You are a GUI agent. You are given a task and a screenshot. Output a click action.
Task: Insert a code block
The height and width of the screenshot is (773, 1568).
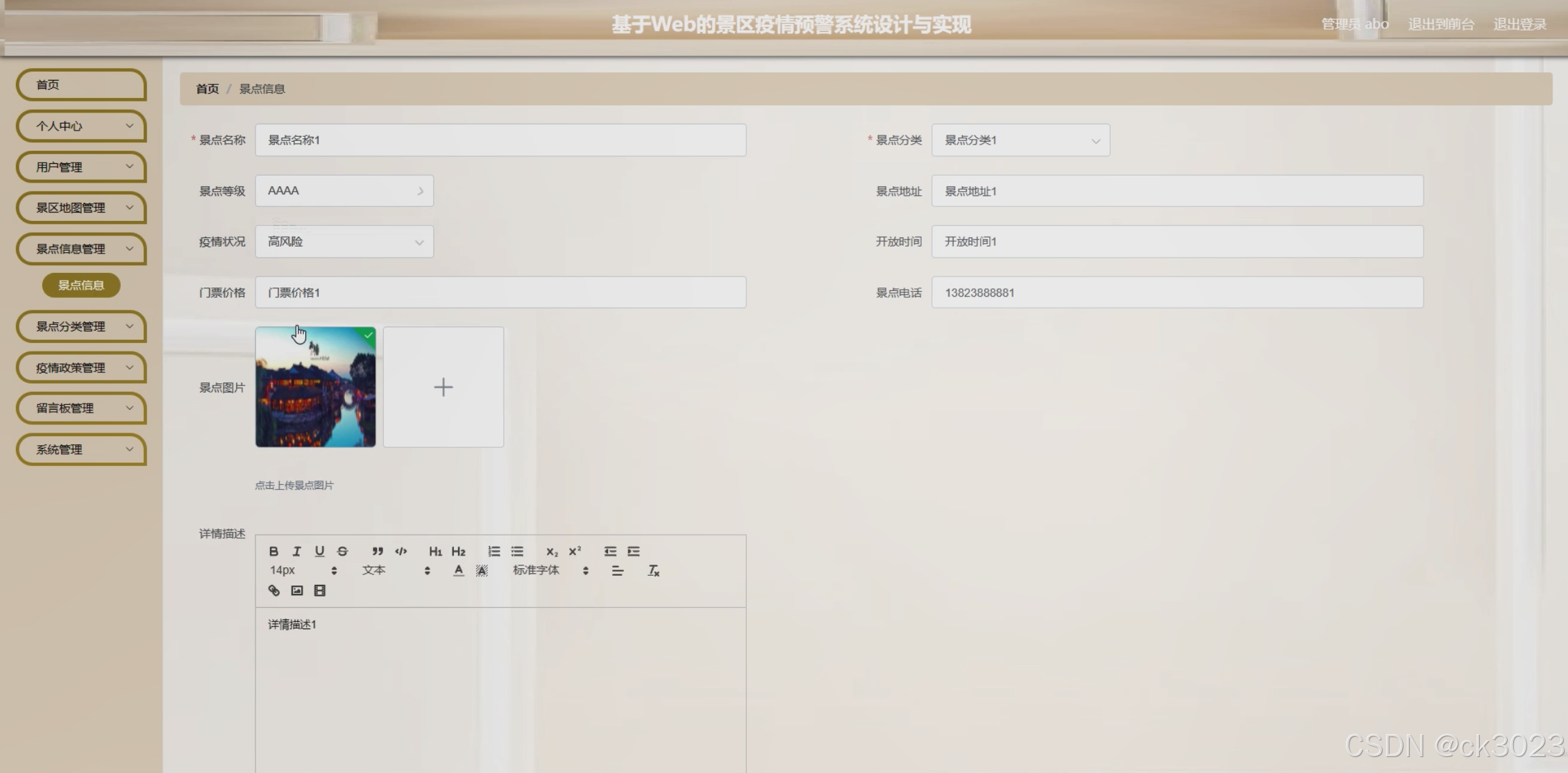(401, 551)
